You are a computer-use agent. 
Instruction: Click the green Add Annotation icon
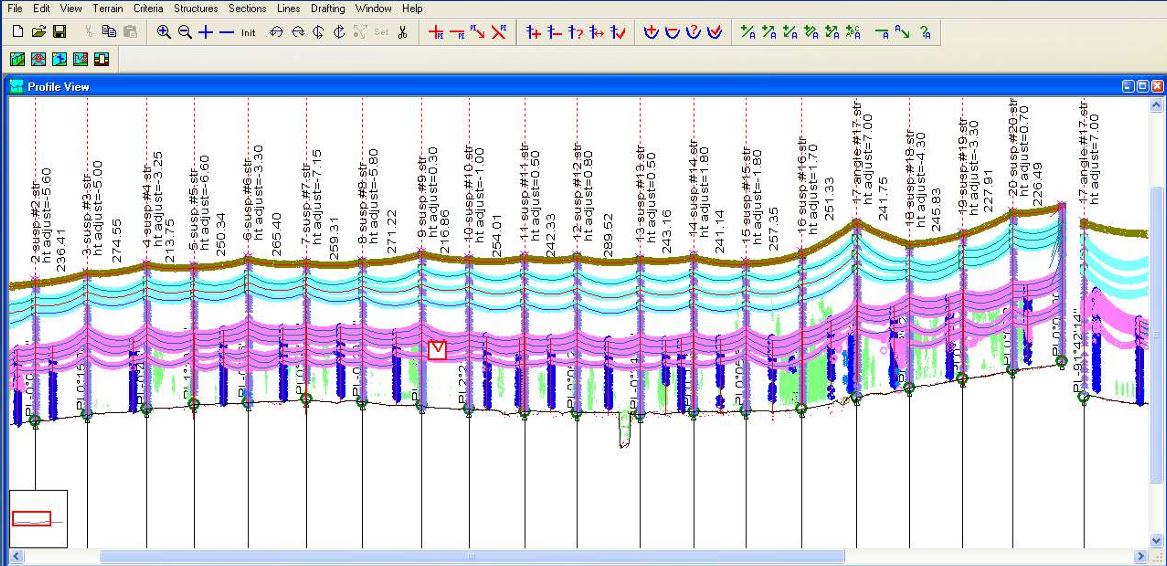pos(747,32)
